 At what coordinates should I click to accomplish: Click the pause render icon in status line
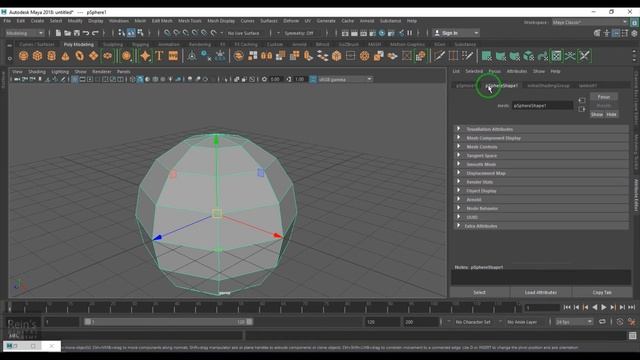[x=410, y=33]
